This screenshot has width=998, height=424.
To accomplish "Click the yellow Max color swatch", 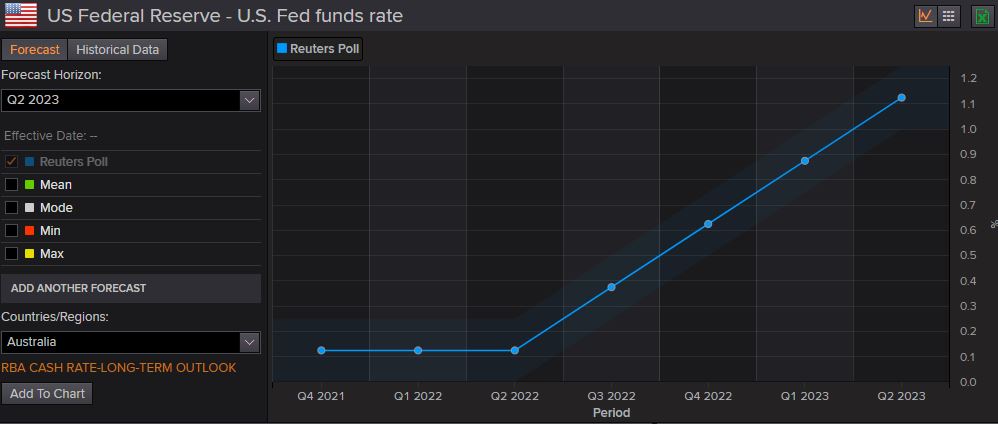I will 29,253.
